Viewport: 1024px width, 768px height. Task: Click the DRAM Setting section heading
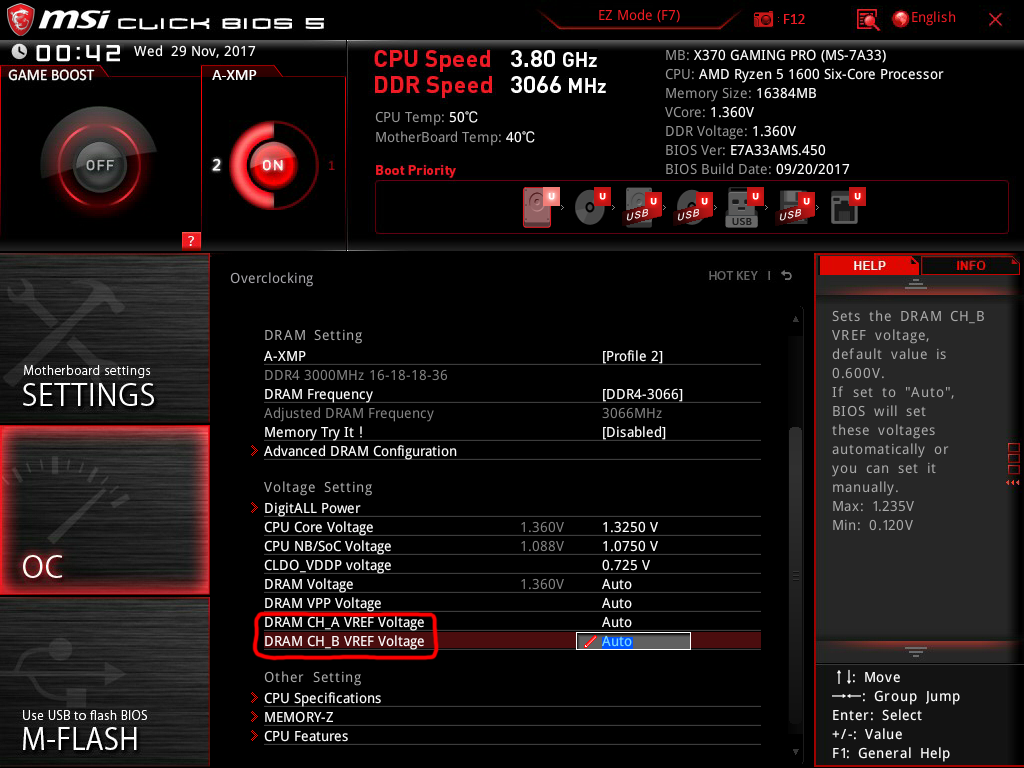(x=313, y=335)
